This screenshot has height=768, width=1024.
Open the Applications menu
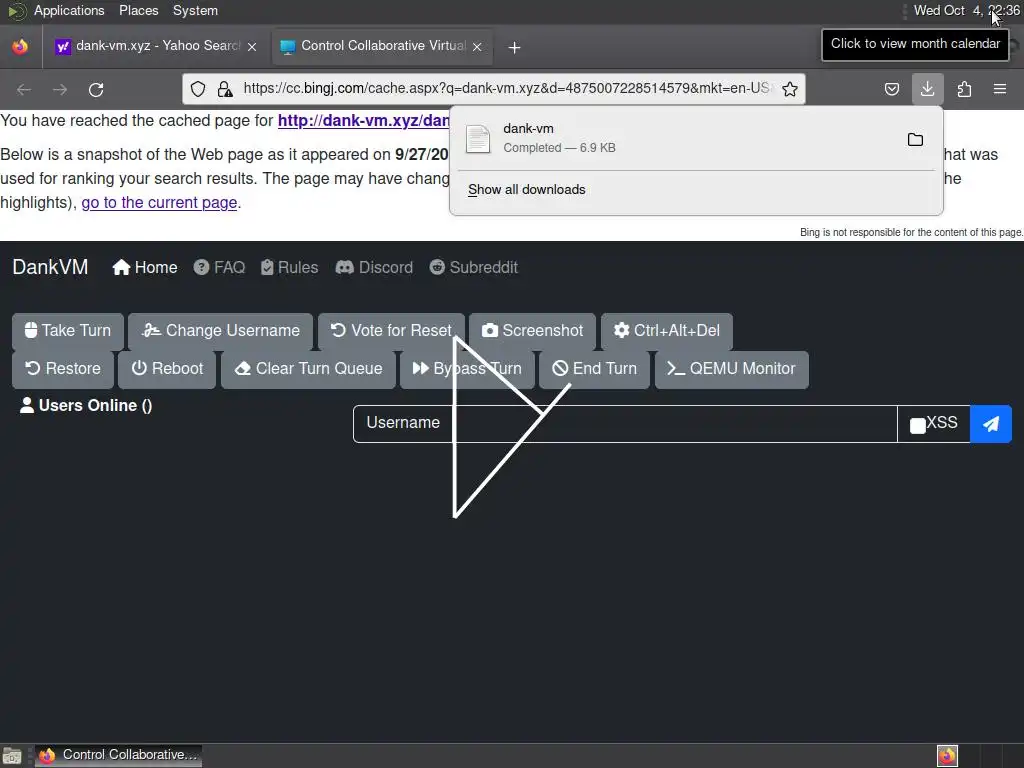tap(69, 10)
